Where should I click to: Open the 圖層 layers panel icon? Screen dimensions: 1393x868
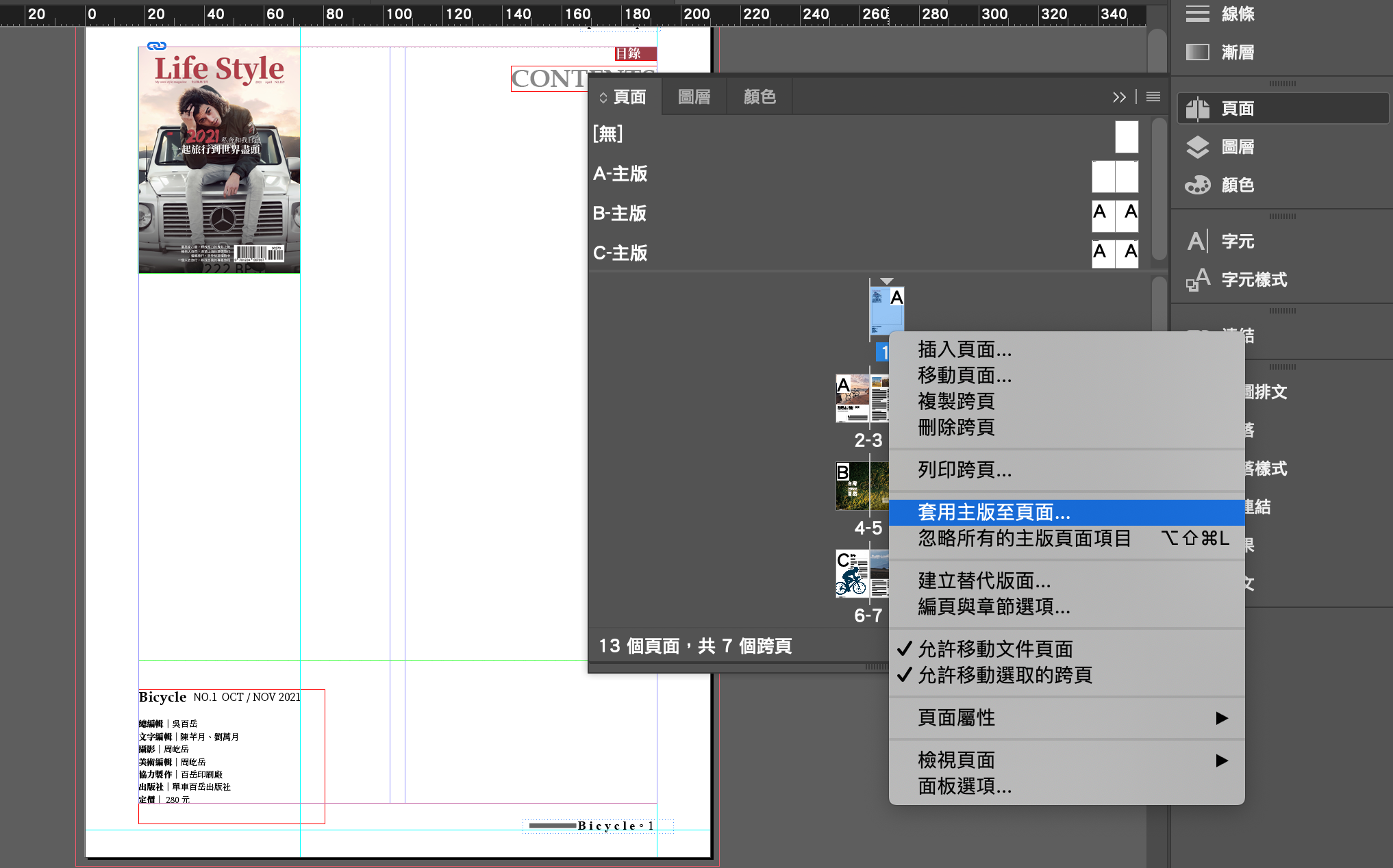coord(1198,147)
